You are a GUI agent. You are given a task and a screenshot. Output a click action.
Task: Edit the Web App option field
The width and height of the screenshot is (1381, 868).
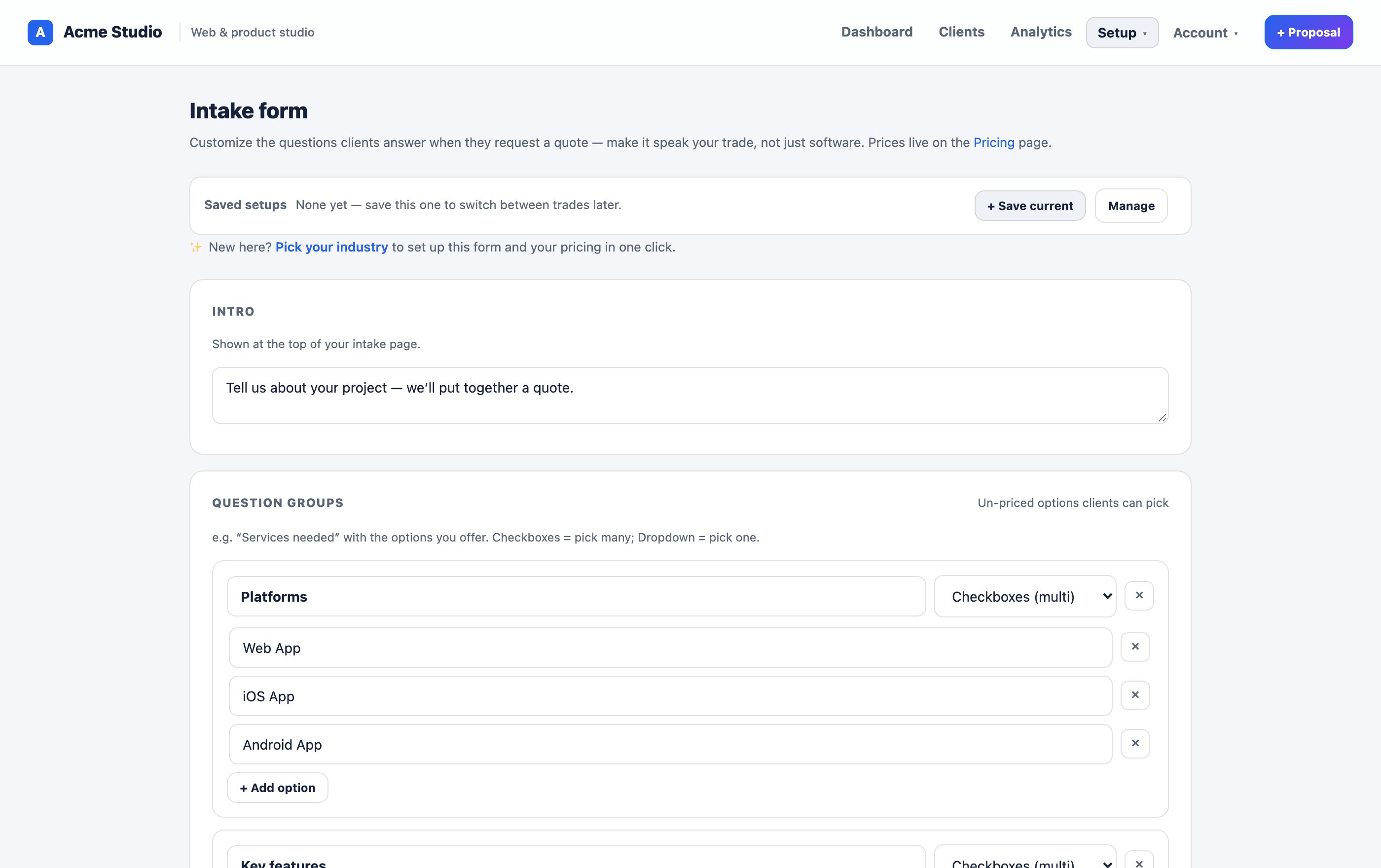pos(670,648)
